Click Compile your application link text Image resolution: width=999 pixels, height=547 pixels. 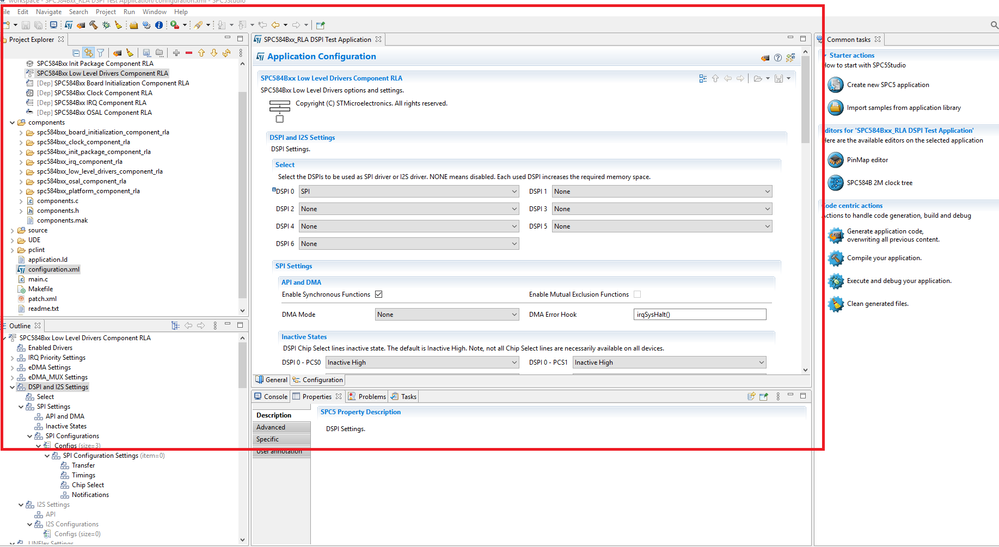884,258
